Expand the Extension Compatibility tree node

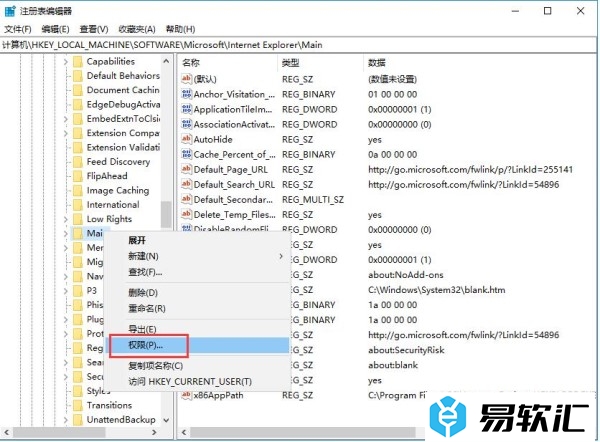tap(65, 133)
